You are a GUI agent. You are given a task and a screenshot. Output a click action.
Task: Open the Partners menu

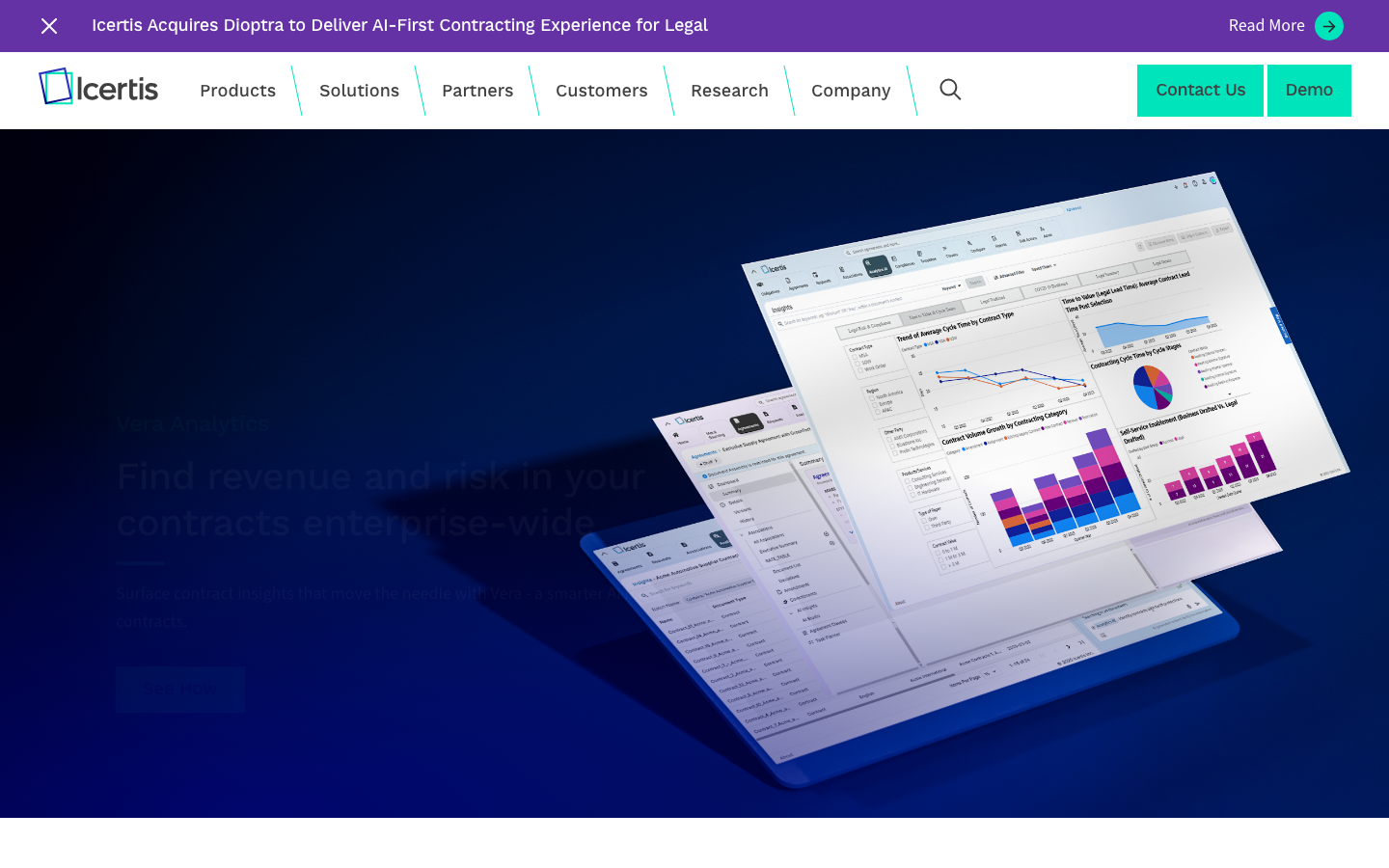477,91
